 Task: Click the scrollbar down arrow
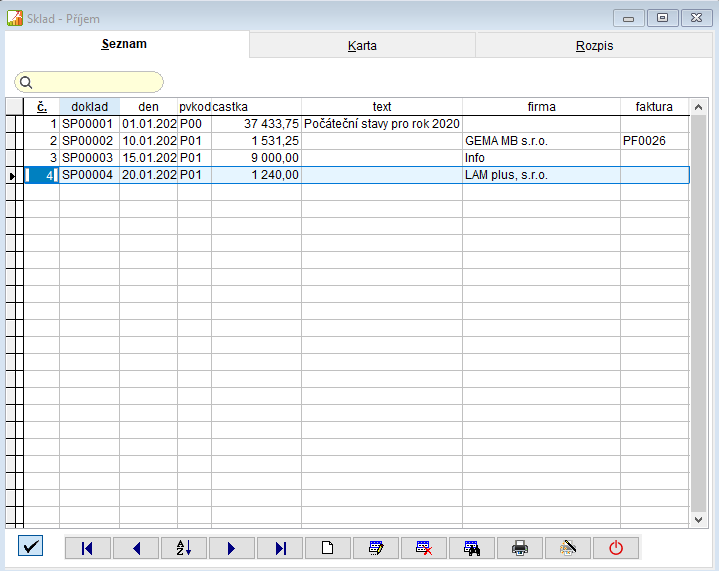click(x=698, y=520)
